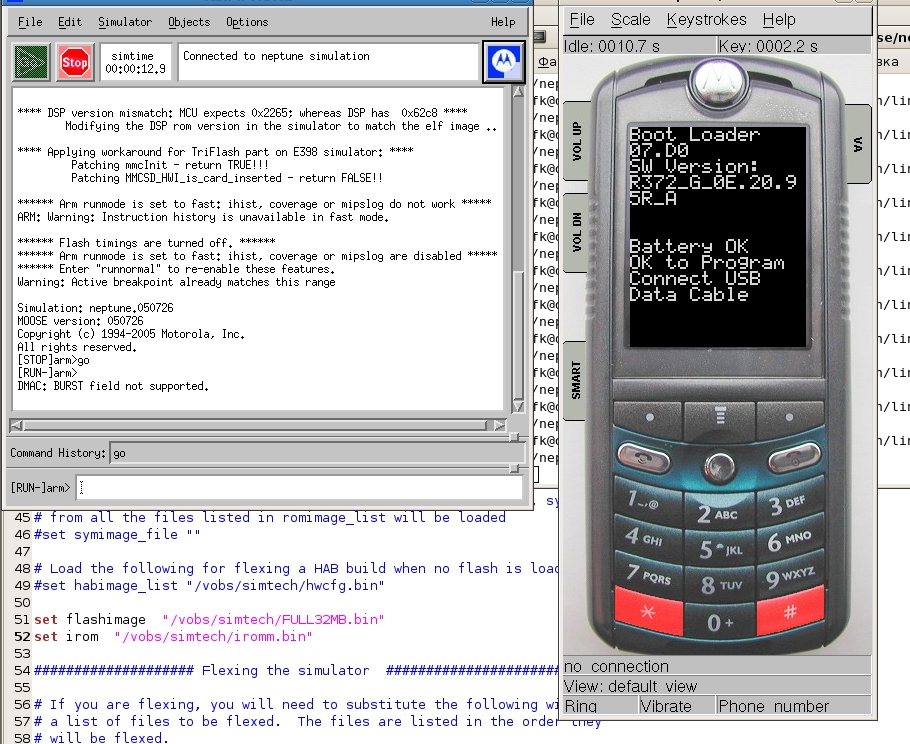Click the Command History field

[316, 453]
